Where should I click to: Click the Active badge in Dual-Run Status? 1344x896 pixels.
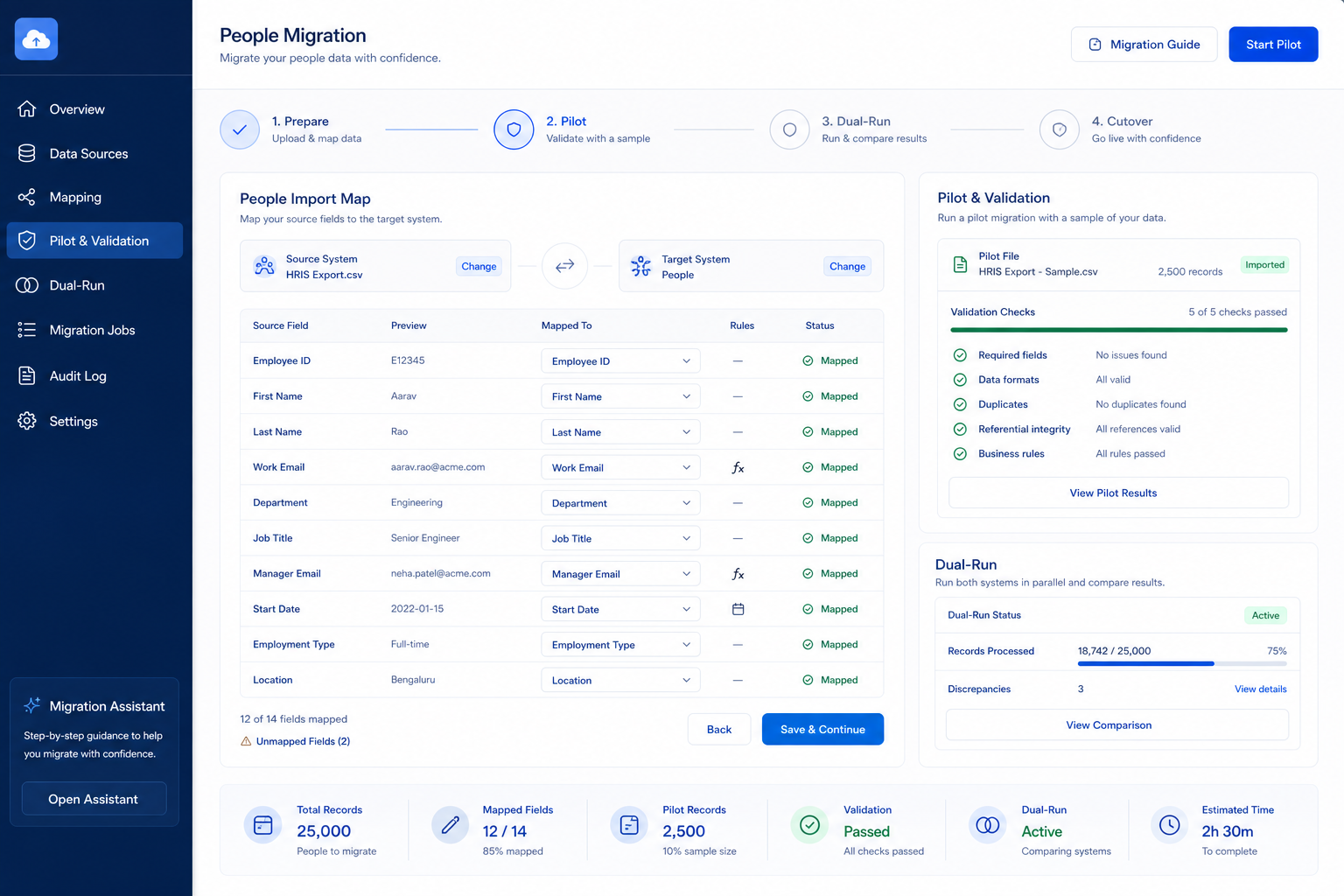click(x=1265, y=615)
